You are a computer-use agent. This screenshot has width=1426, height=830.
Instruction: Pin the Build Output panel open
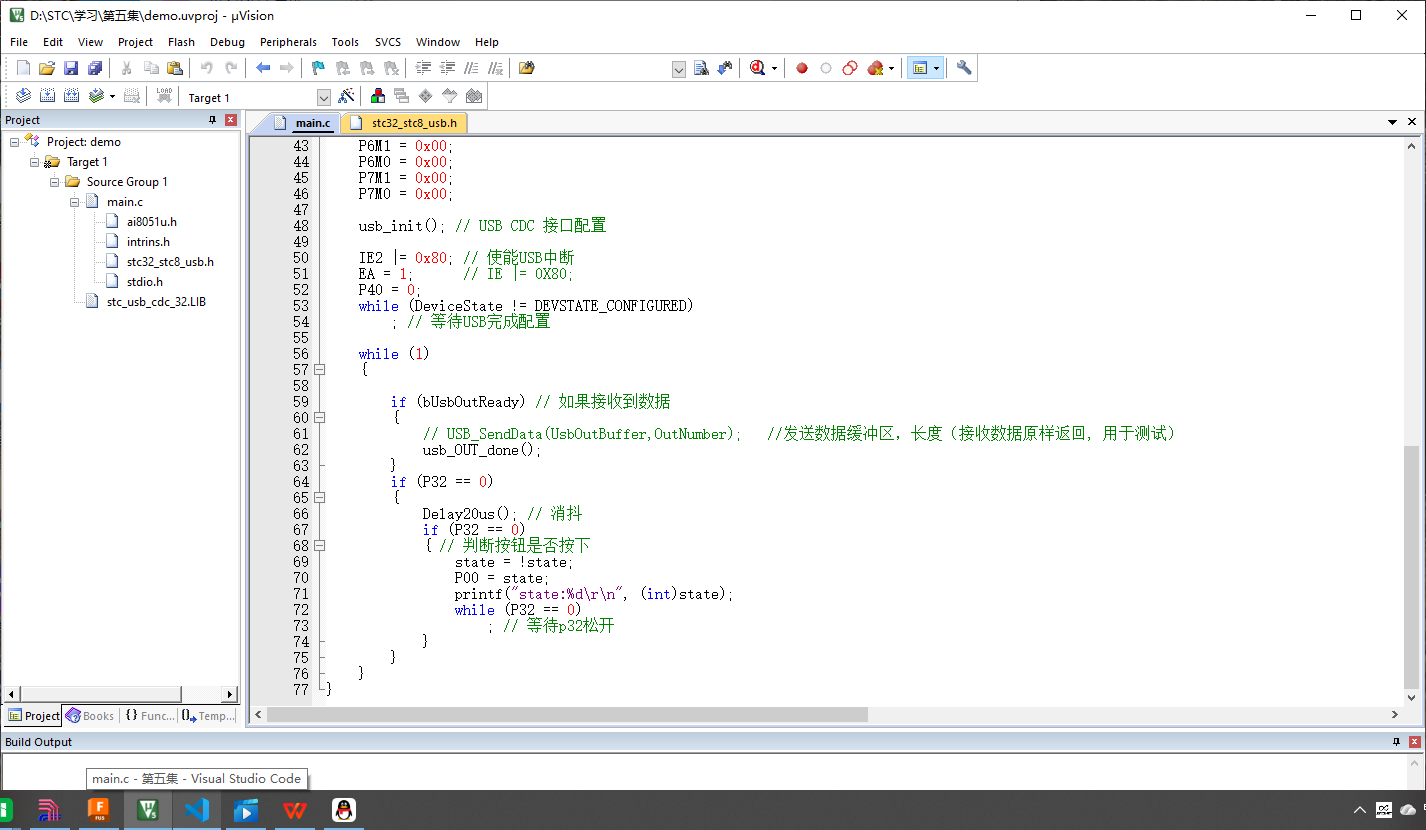click(x=1398, y=741)
